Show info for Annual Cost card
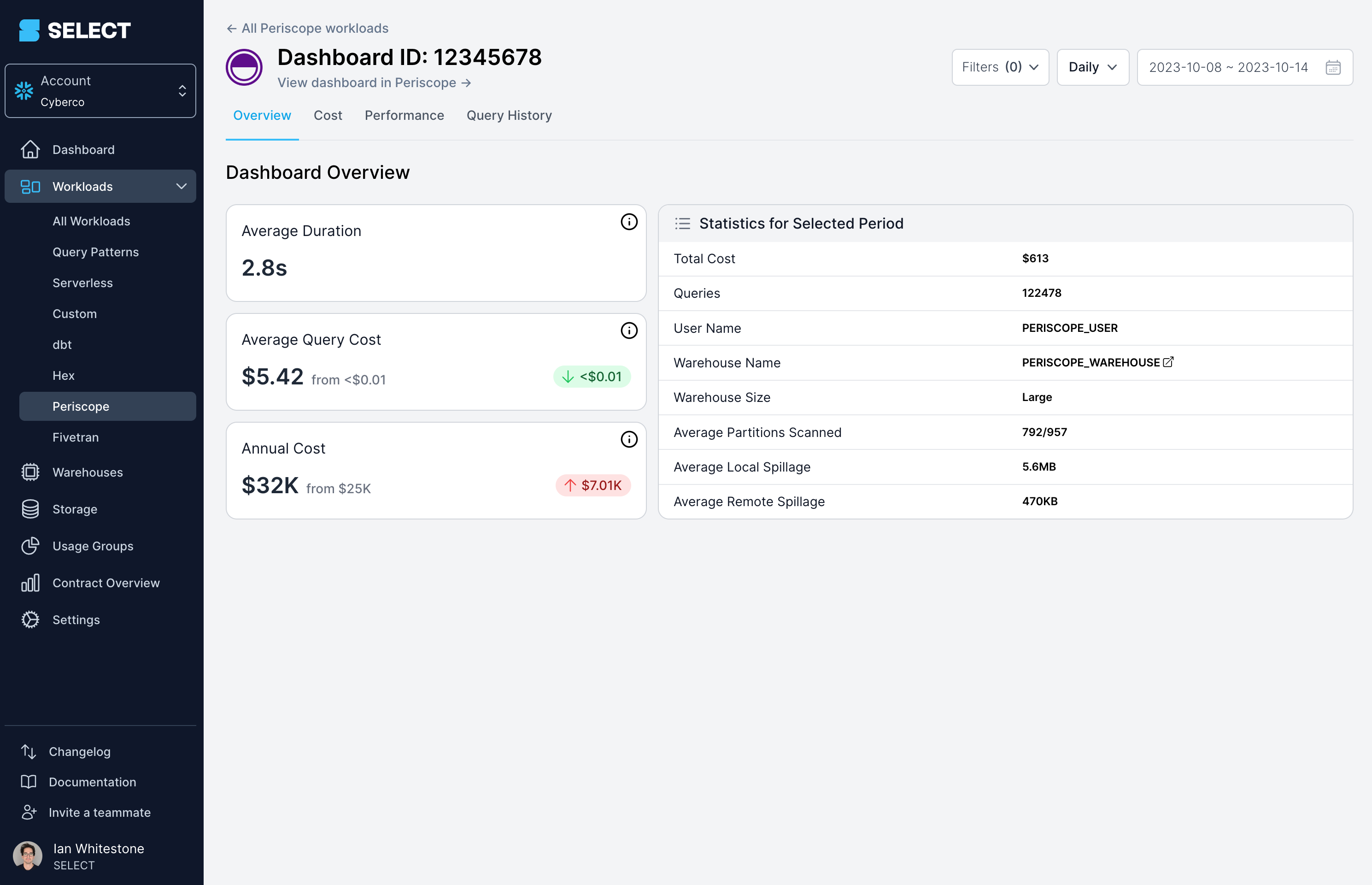Viewport: 1372px width, 885px height. point(629,440)
